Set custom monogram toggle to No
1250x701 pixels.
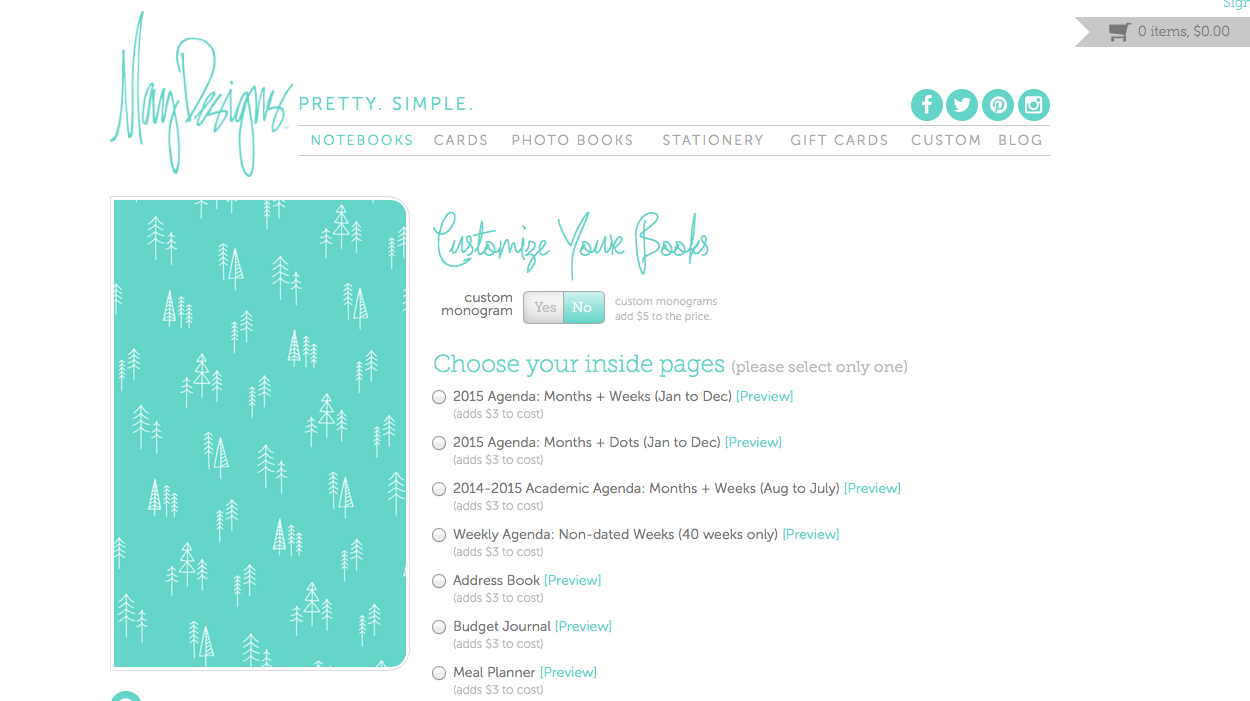coord(583,308)
